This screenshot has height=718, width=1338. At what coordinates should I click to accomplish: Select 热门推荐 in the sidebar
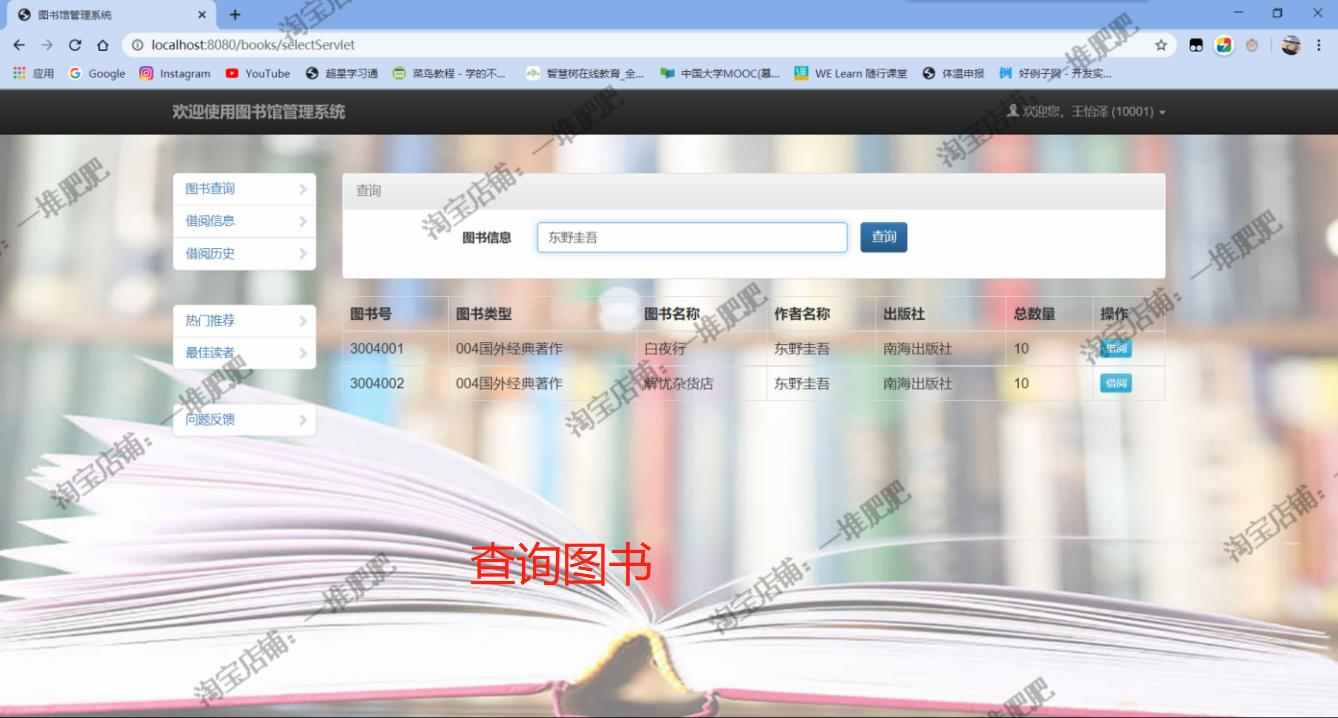[244, 321]
